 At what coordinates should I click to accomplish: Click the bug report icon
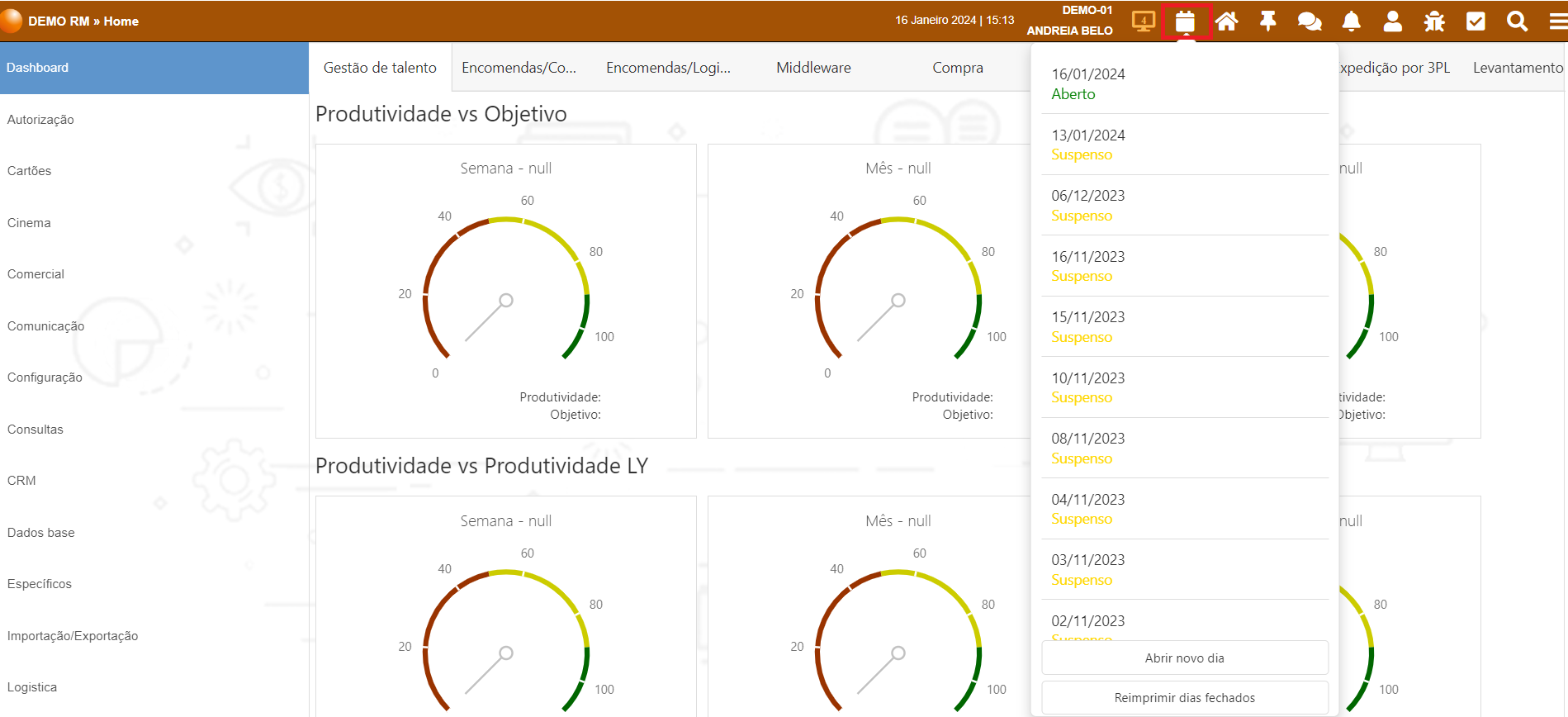[x=1434, y=21]
